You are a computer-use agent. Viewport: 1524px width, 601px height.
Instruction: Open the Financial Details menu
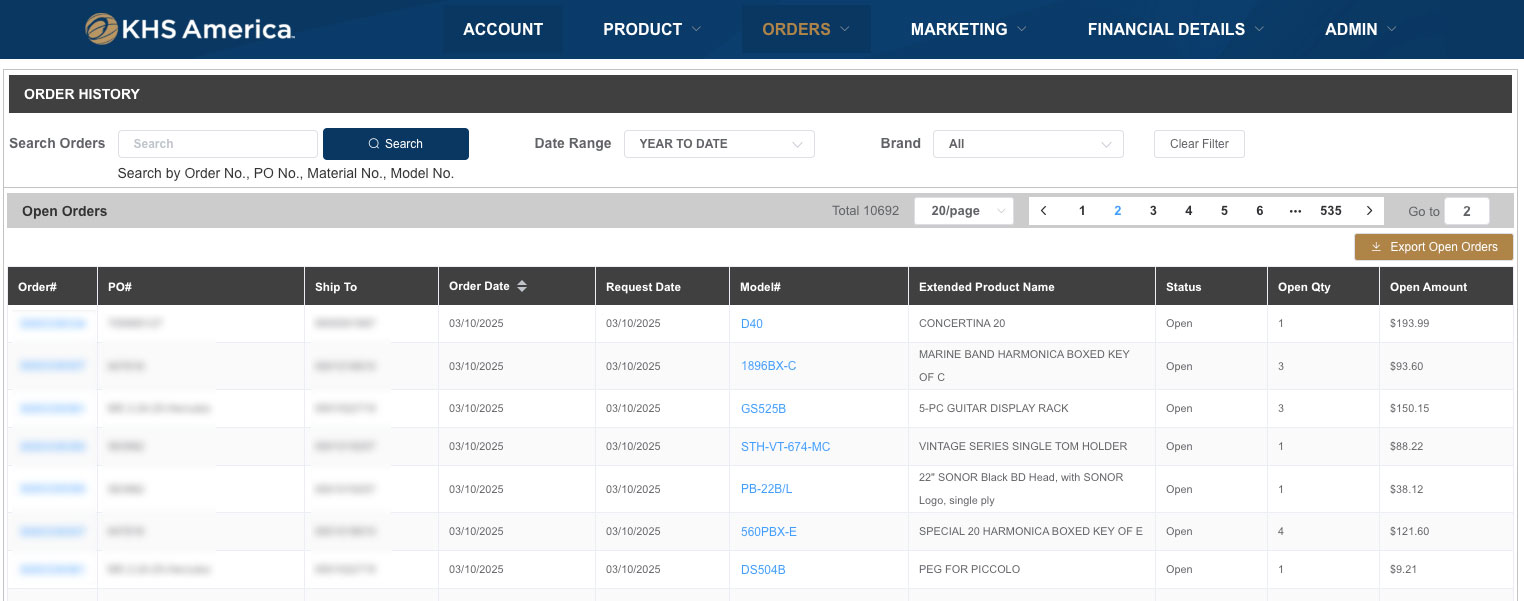pos(1175,29)
